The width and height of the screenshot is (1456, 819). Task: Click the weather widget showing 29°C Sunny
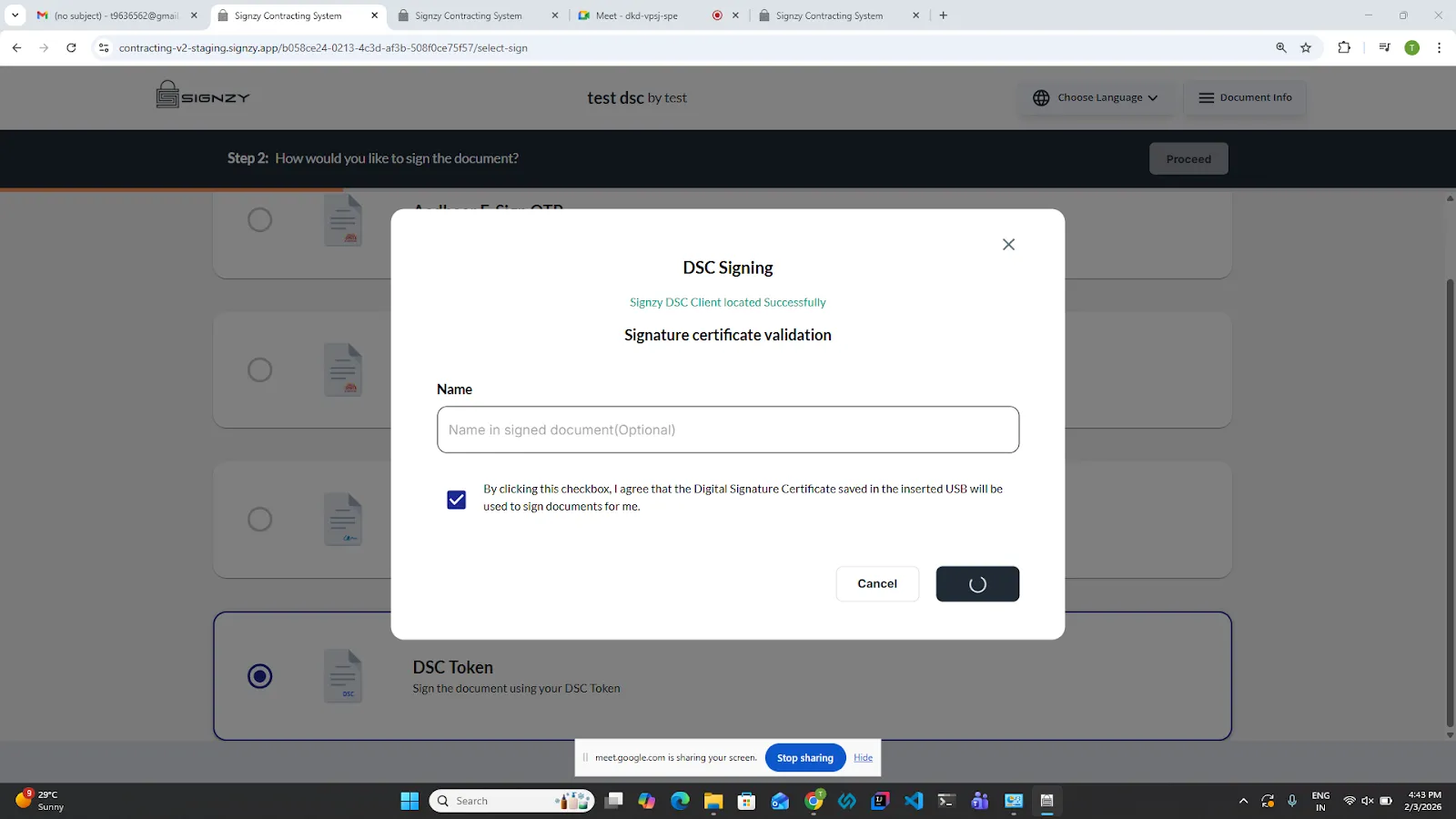[41, 801]
